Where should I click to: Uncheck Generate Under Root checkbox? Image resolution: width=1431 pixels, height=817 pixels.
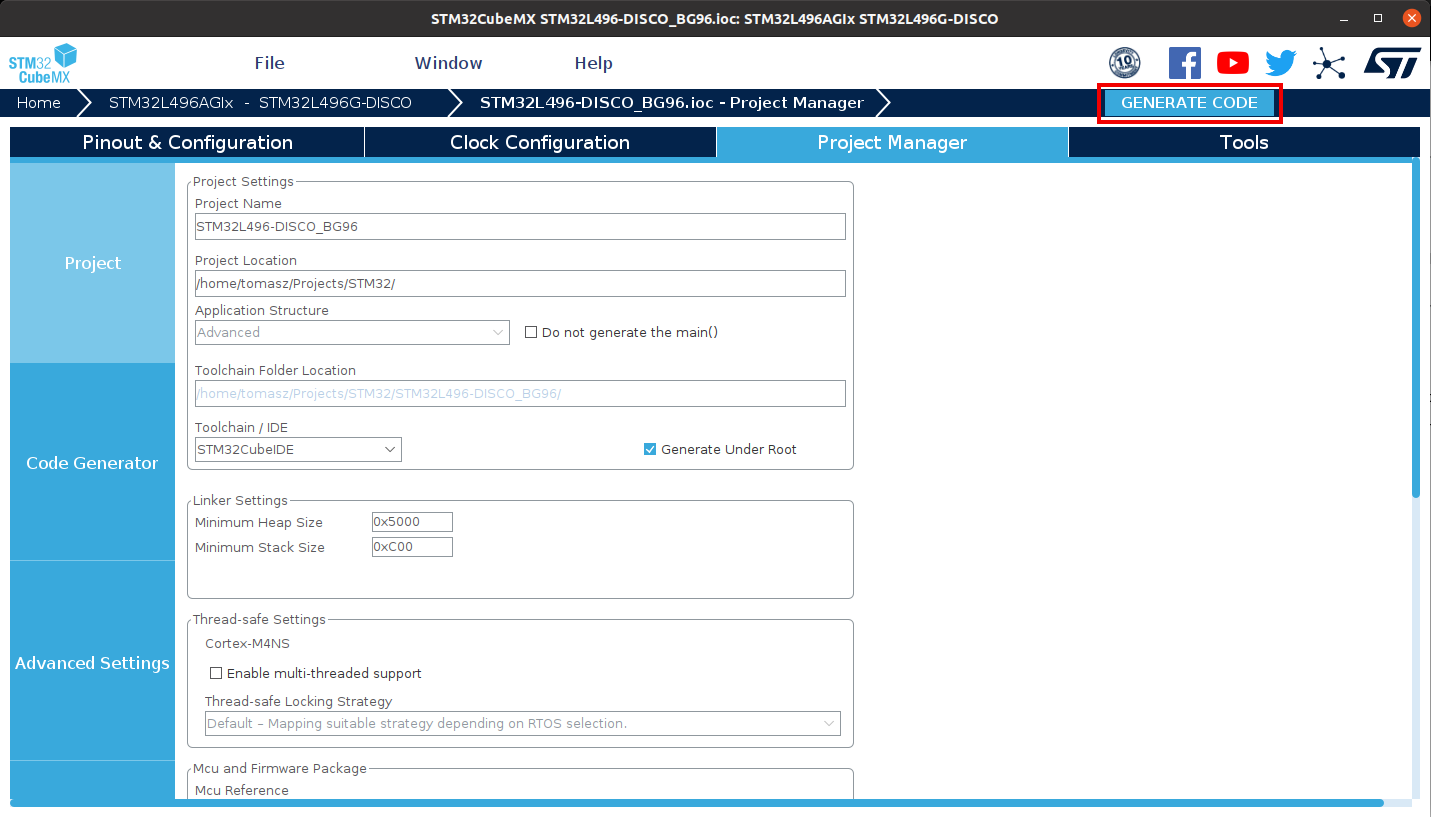[650, 449]
